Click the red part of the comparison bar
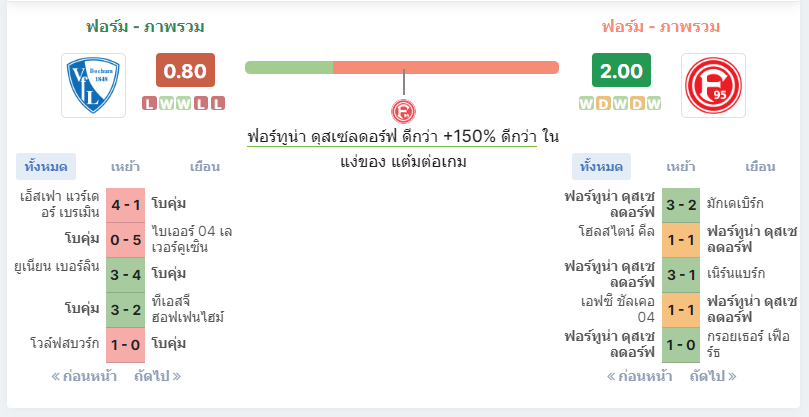Image resolution: width=809 pixels, height=417 pixels. click(446, 68)
